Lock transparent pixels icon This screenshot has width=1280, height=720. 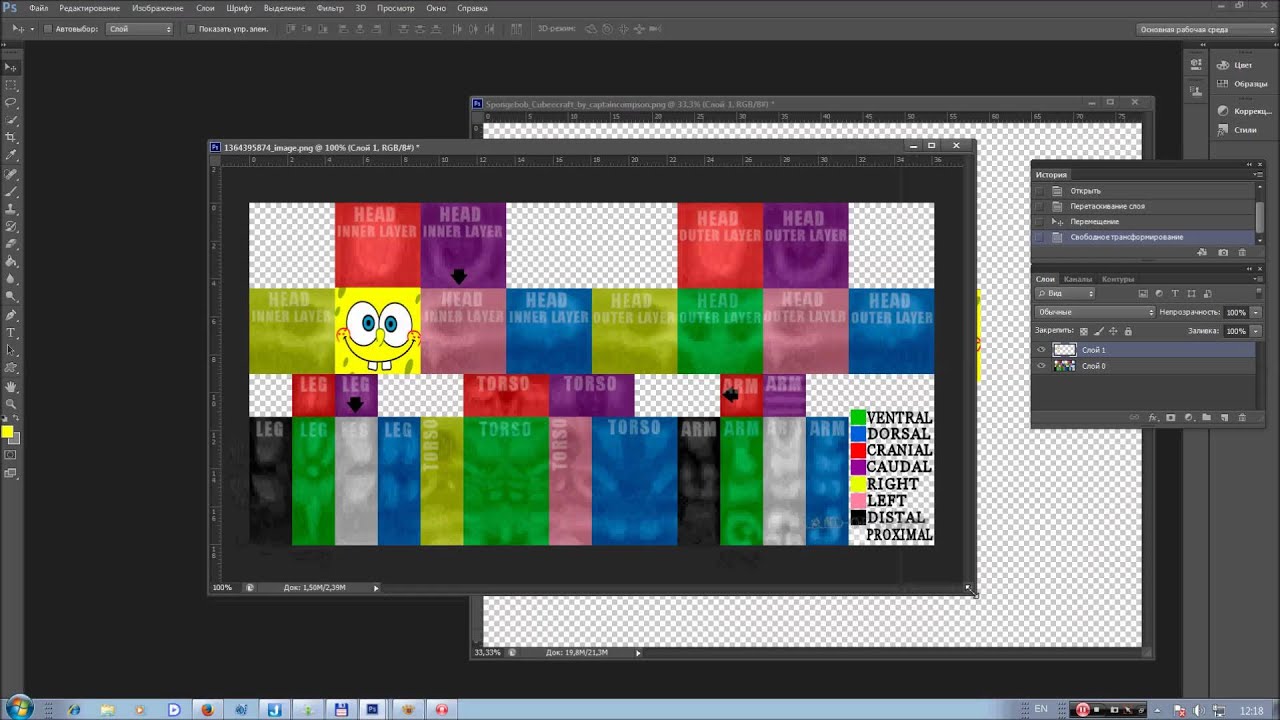pos(1083,331)
